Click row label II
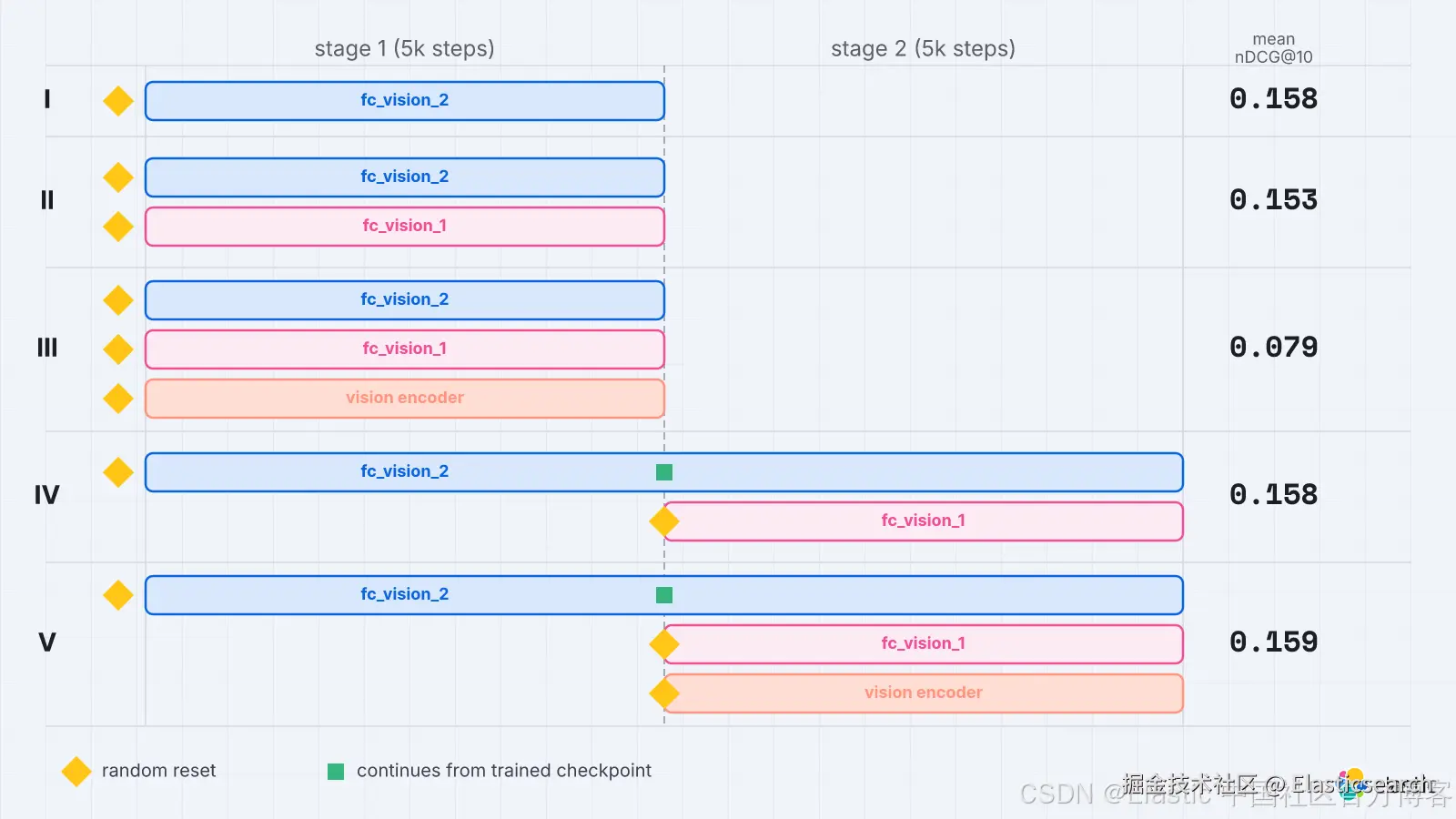The width and height of the screenshot is (1456, 819). click(47, 200)
